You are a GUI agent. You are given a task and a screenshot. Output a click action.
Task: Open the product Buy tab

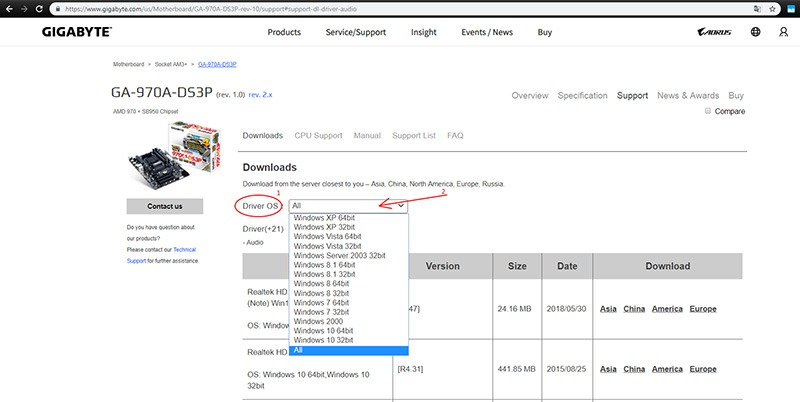[x=736, y=95]
